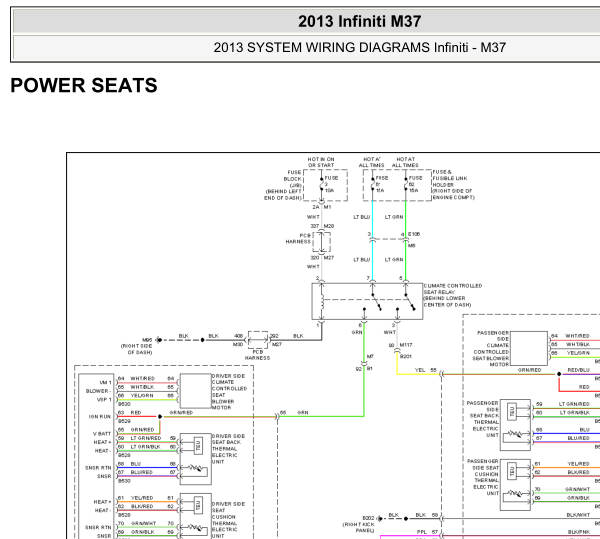Click the 'BLOWER -' pin label
The height and width of the screenshot is (539, 600).
[98, 391]
